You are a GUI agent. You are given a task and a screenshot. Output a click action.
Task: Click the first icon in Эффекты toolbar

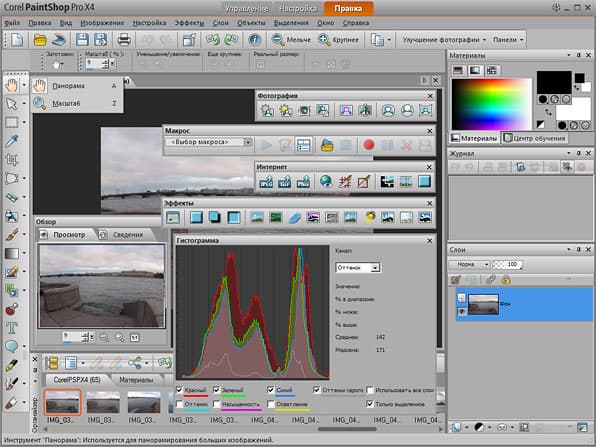[x=173, y=217]
